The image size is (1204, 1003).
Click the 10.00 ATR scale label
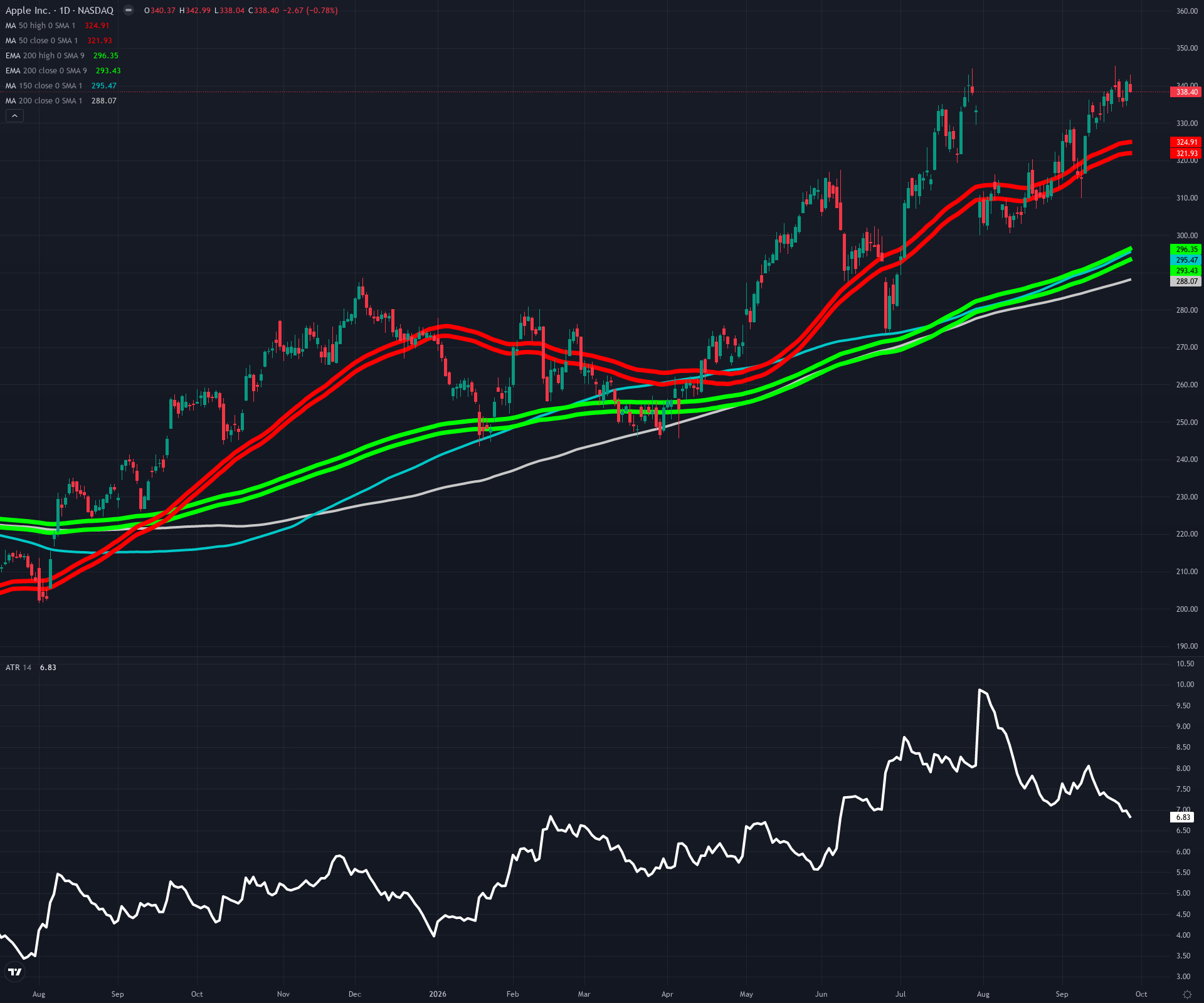click(x=1185, y=685)
